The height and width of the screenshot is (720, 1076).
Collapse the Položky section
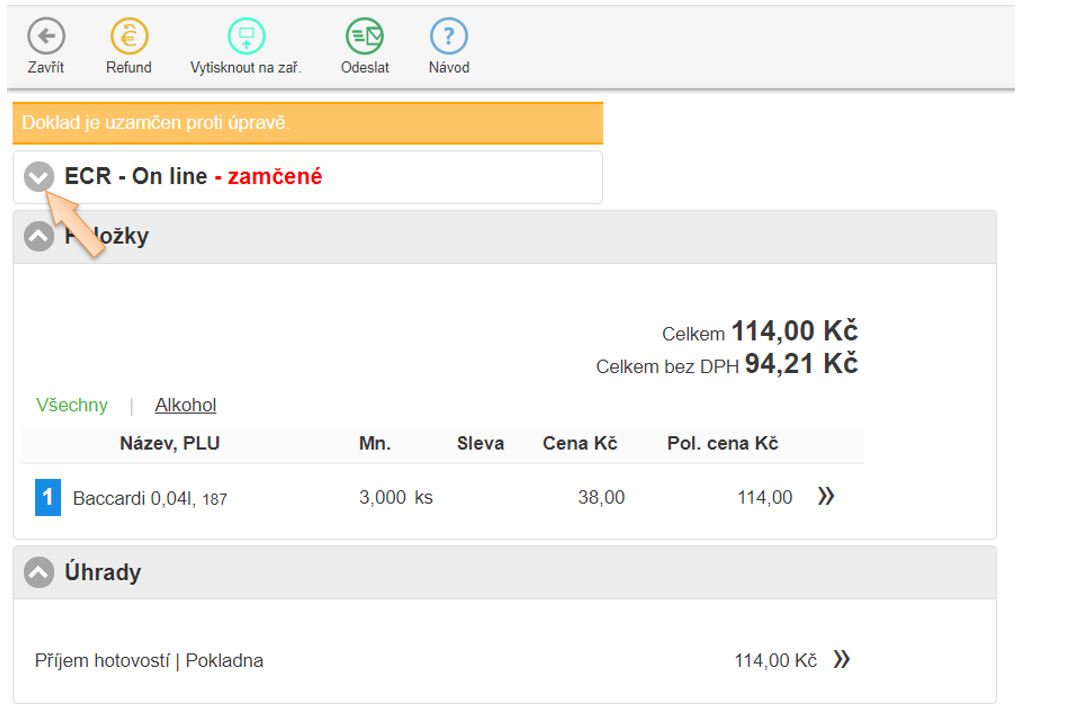pyautogui.click(x=39, y=237)
